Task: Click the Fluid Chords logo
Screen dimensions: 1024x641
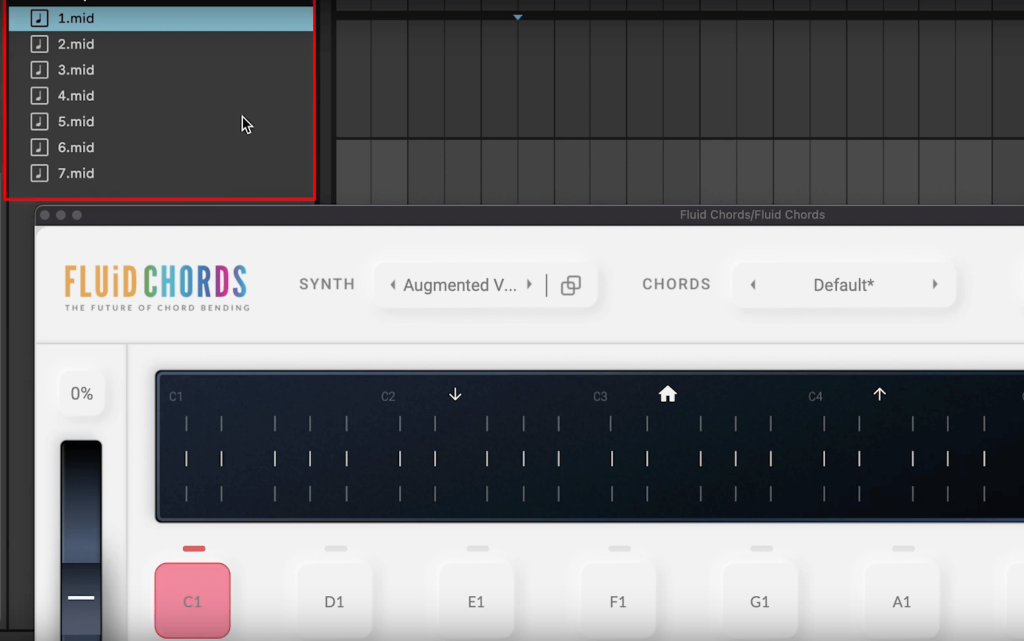Action: coord(157,288)
